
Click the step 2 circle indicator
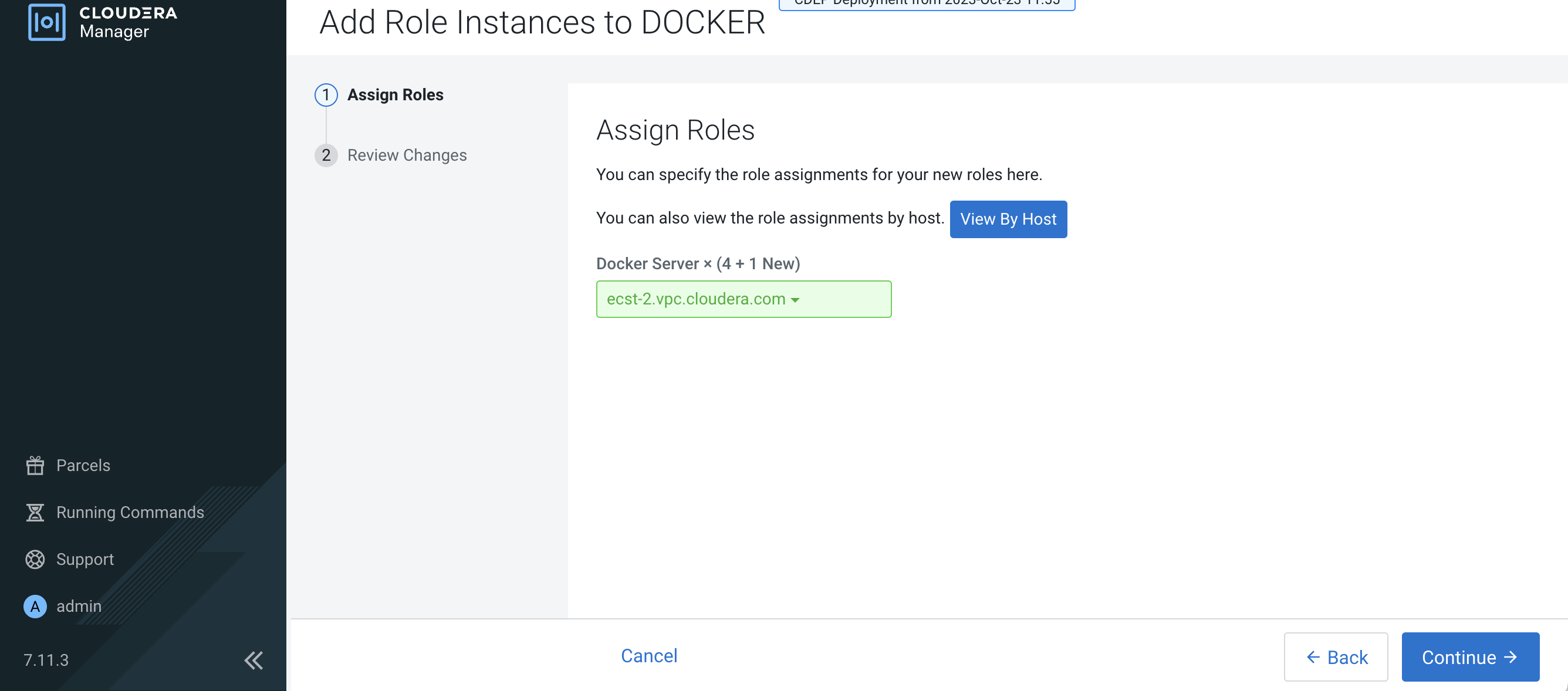click(326, 155)
